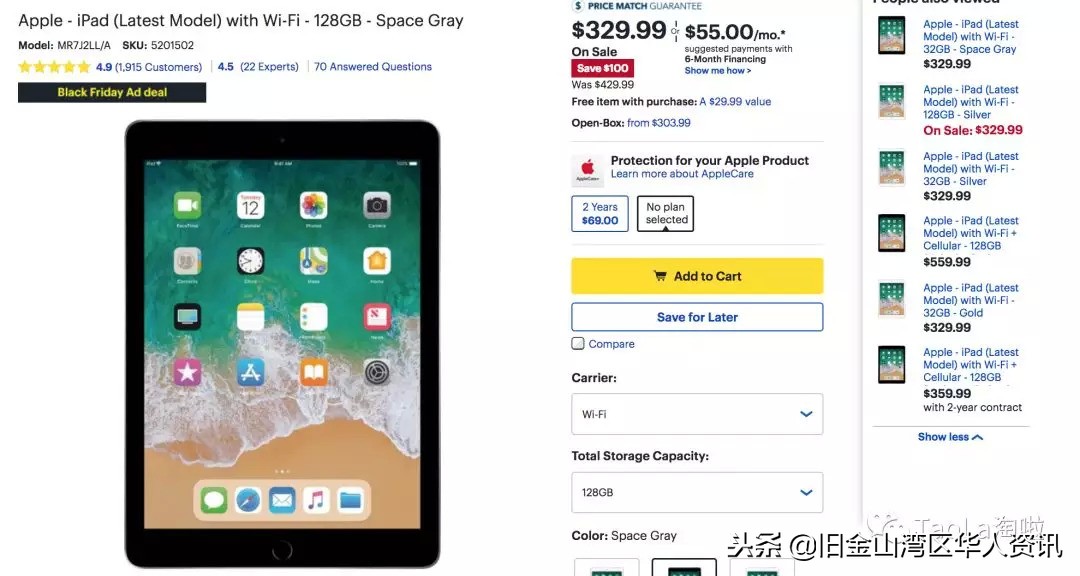The image size is (1080, 576).
Task: Click the Price Match Guarantee dollar icon
Action: [578, 6]
